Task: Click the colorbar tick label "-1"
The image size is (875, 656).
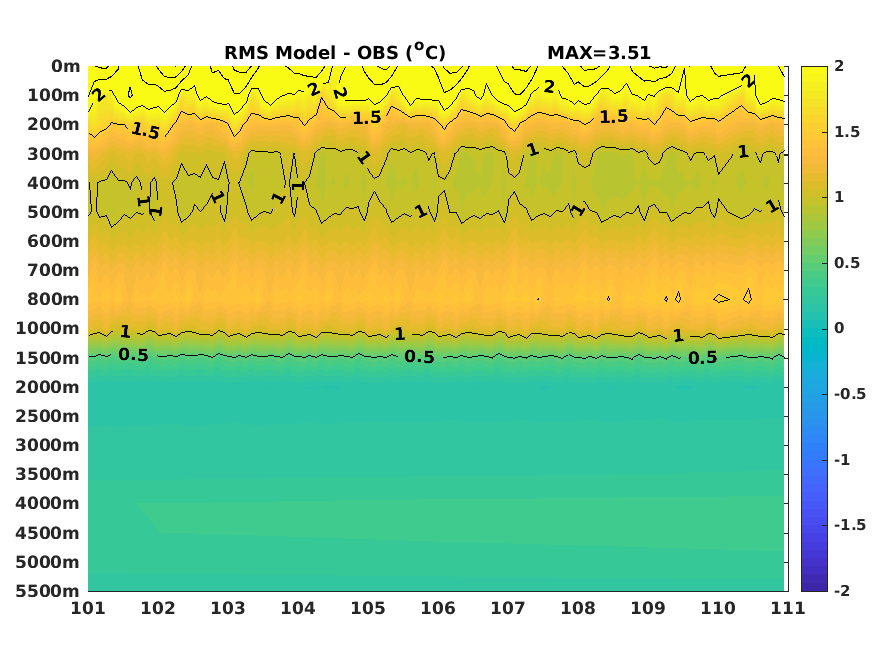Action: [x=842, y=460]
